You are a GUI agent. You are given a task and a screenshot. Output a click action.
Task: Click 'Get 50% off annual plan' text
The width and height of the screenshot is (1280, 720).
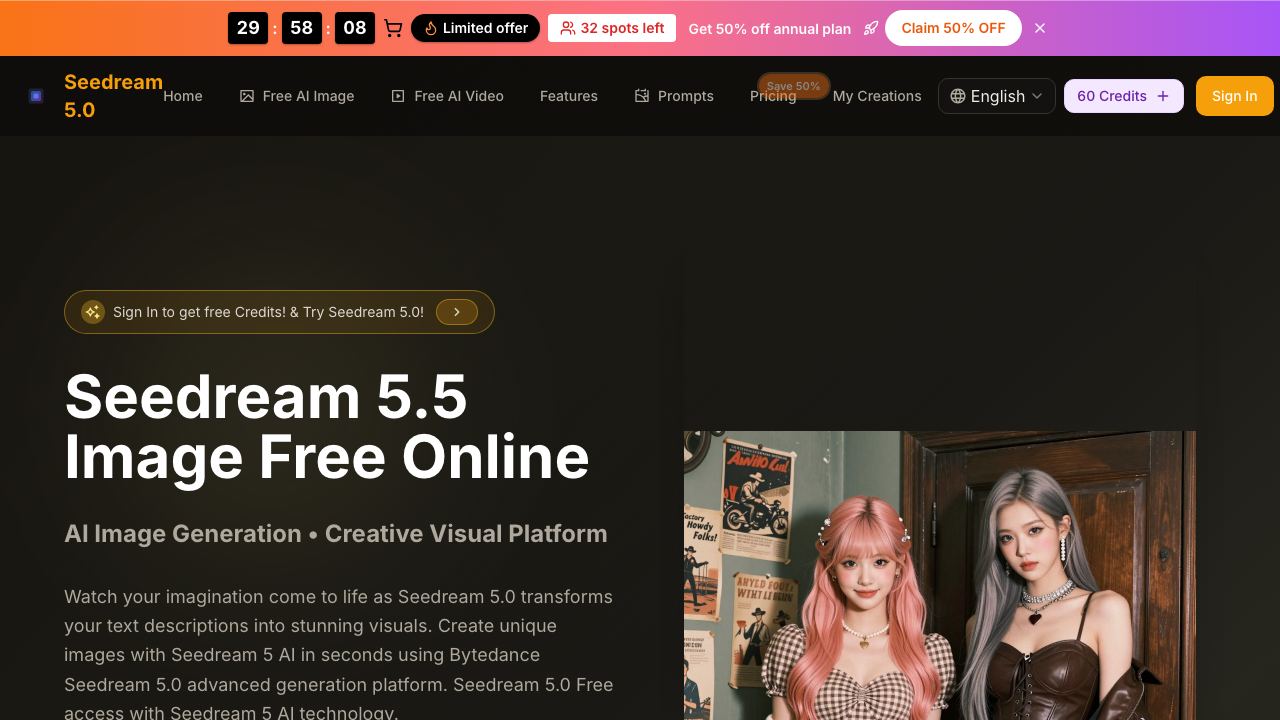point(770,29)
